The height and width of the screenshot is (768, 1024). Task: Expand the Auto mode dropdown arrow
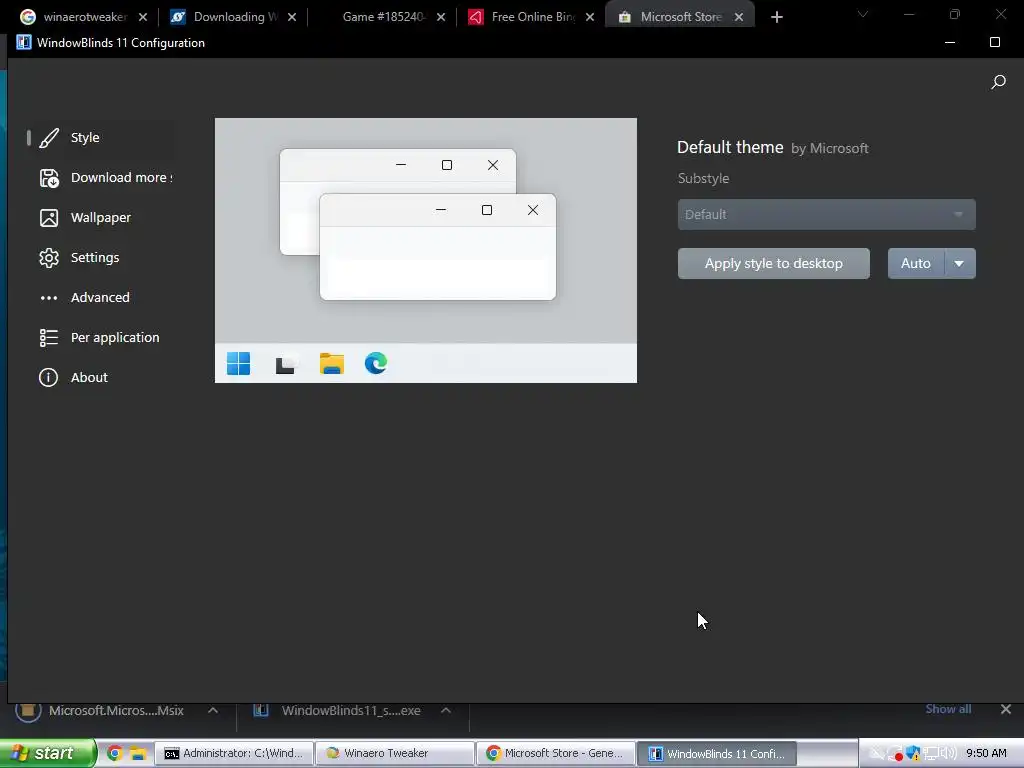coord(959,264)
